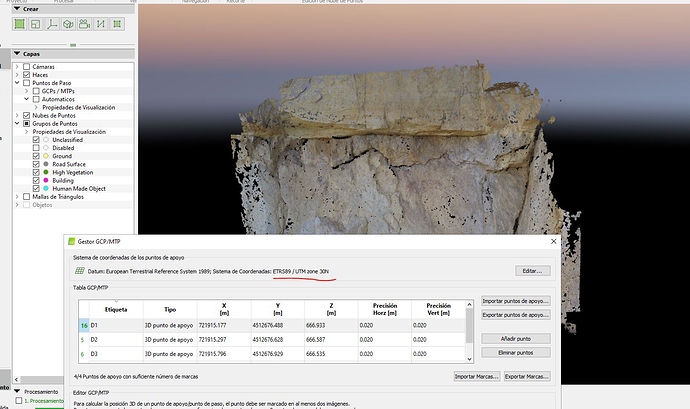Image resolution: width=690 pixels, height=409 pixels.
Task: Expand the Mallas de Triángulos node
Action: pos(18,196)
